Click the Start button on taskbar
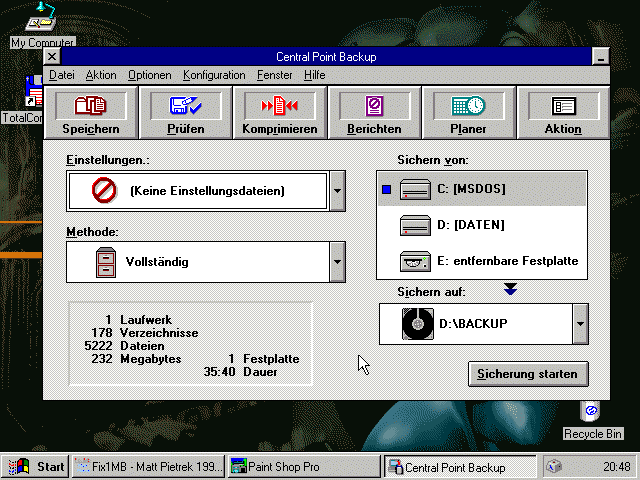640x480 pixels. [36, 467]
